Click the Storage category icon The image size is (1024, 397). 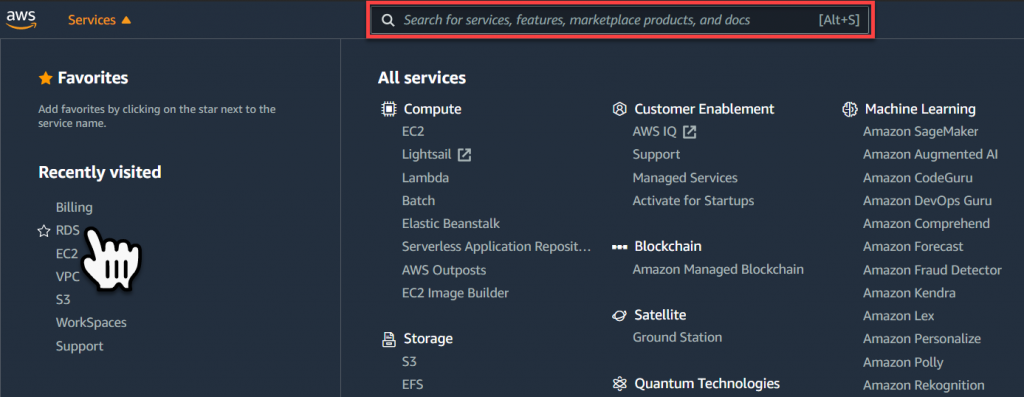(389, 339)
